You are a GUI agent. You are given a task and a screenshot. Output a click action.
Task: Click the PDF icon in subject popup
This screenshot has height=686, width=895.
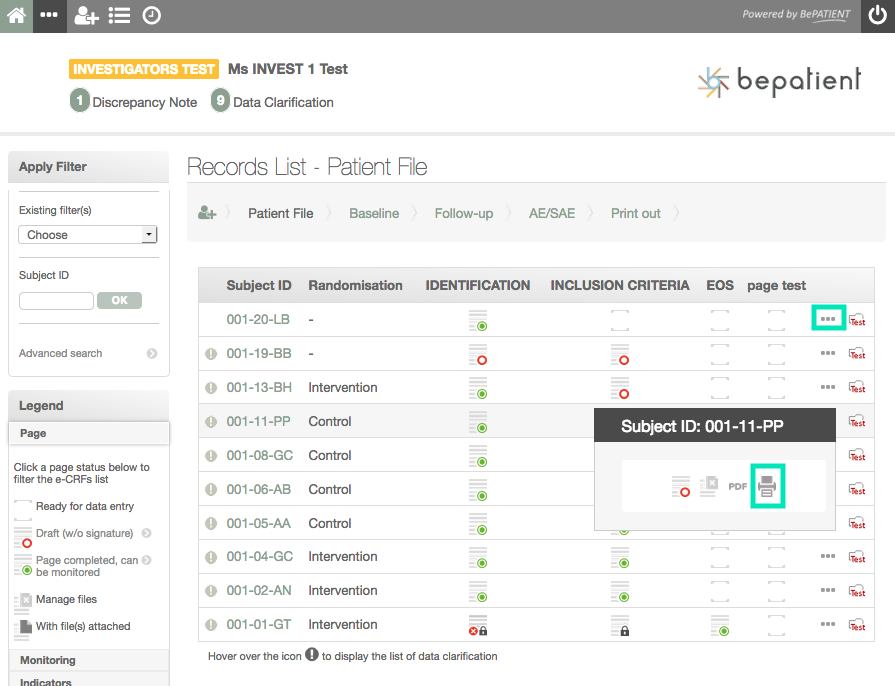tap(738, 486)
